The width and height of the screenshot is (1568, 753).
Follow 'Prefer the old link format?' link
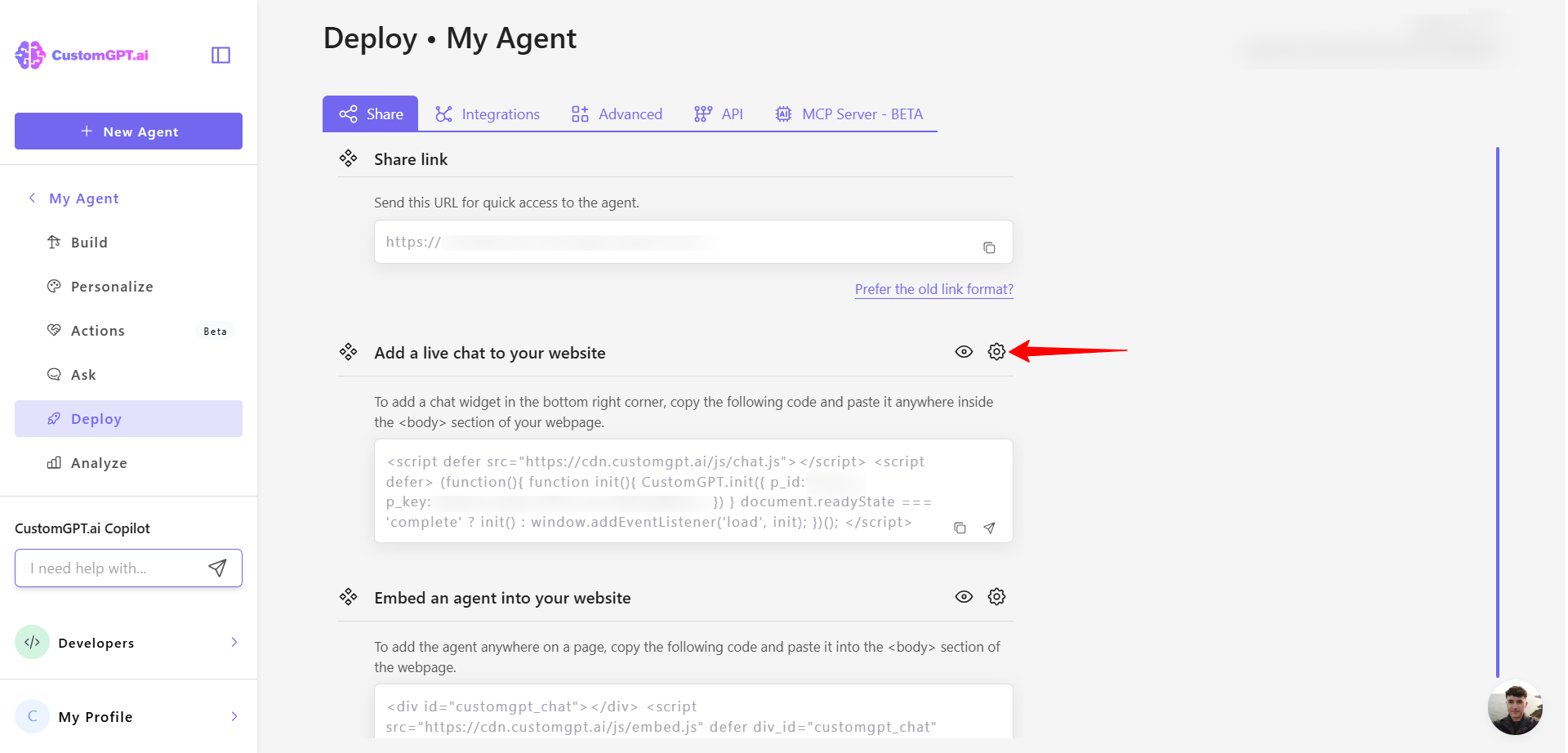click(934, 289)
